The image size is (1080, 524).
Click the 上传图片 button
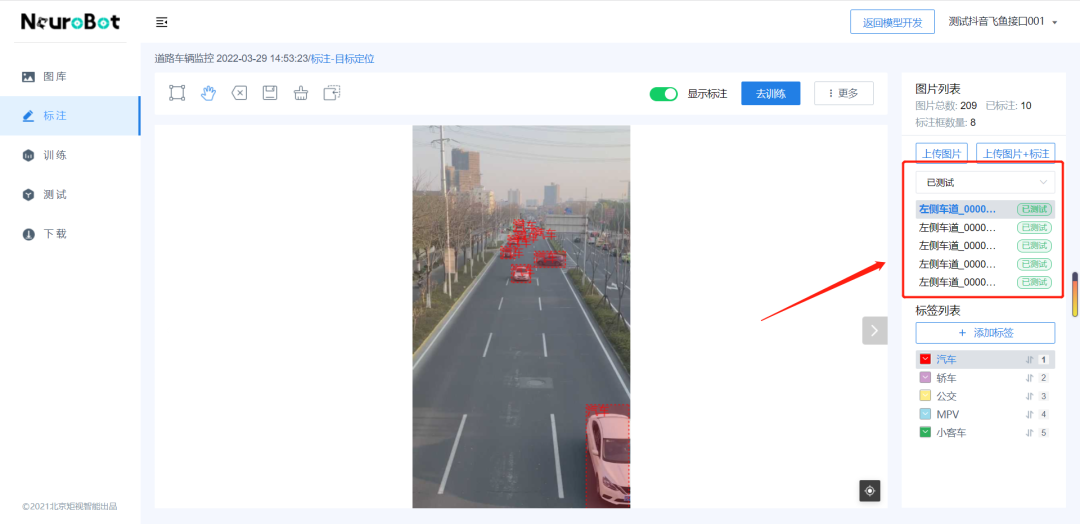tap(942, 154)
